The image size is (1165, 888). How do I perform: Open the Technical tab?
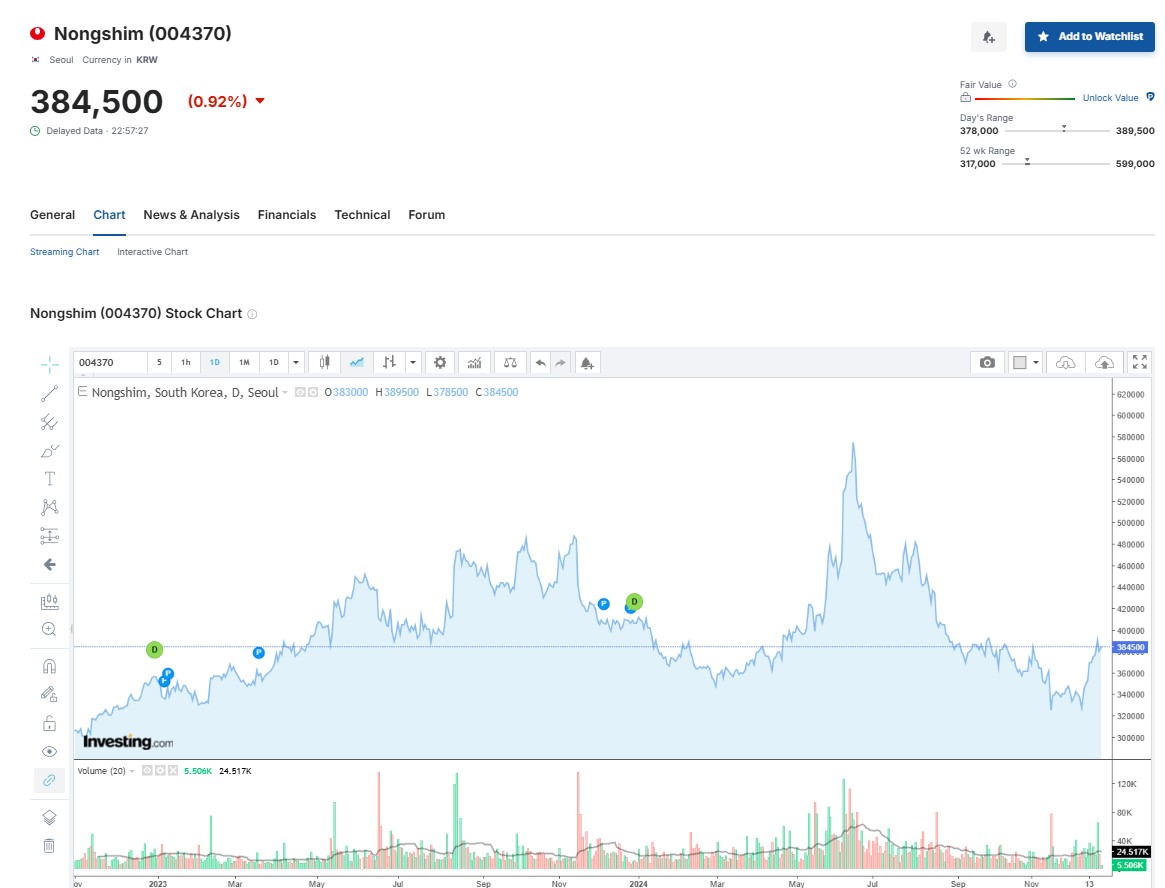click(x=362, y=215)
